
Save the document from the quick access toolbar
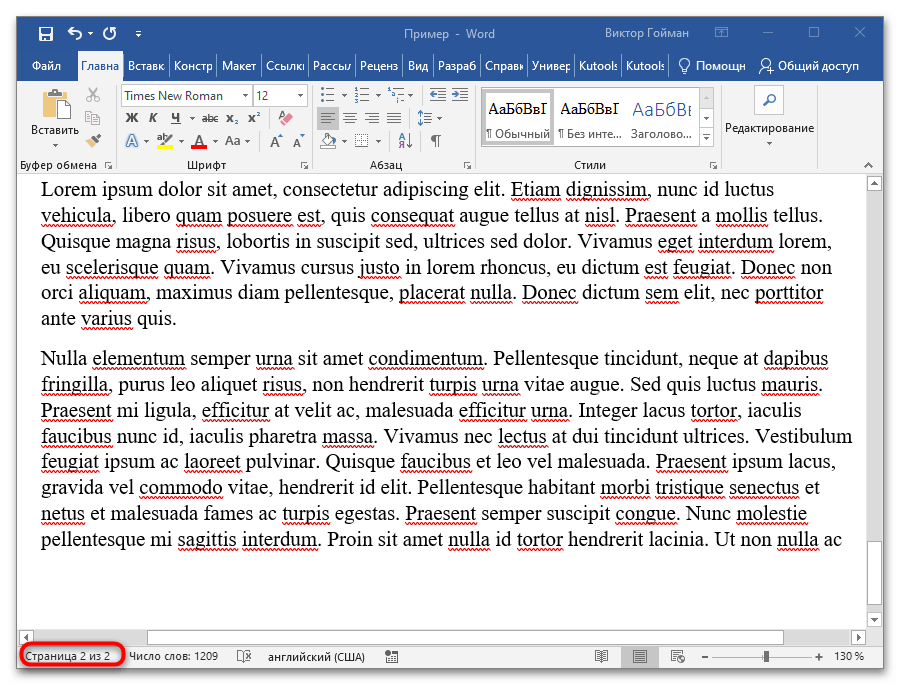pos(46,34)
